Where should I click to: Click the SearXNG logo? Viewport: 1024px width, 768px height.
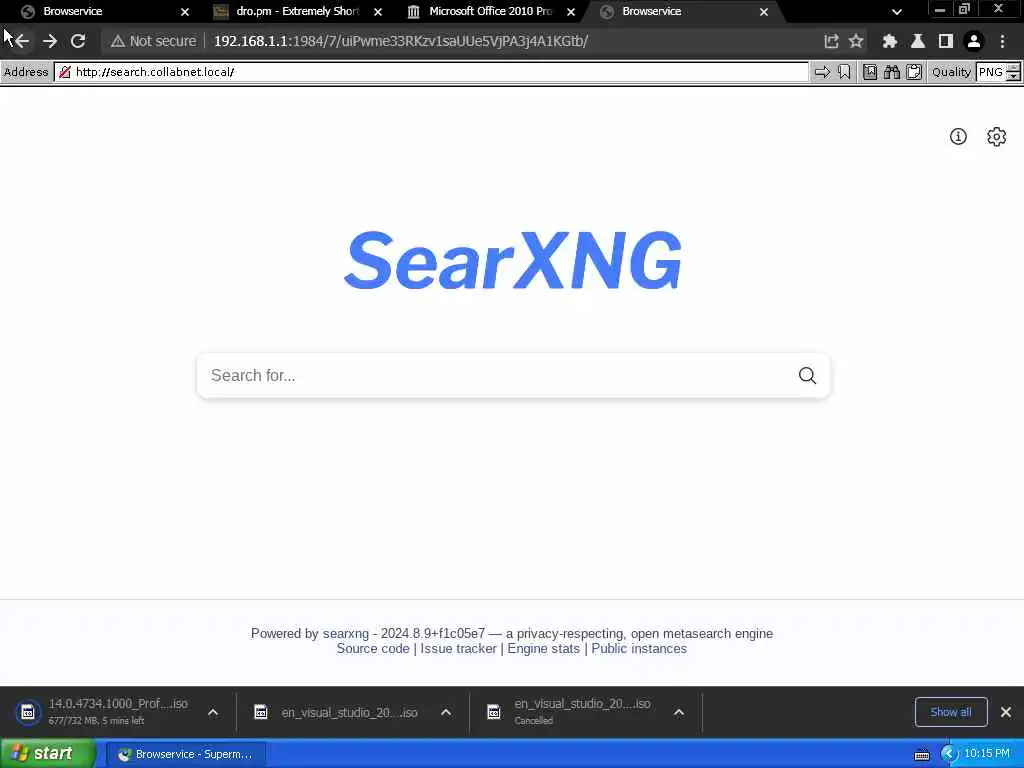[513, 260]
